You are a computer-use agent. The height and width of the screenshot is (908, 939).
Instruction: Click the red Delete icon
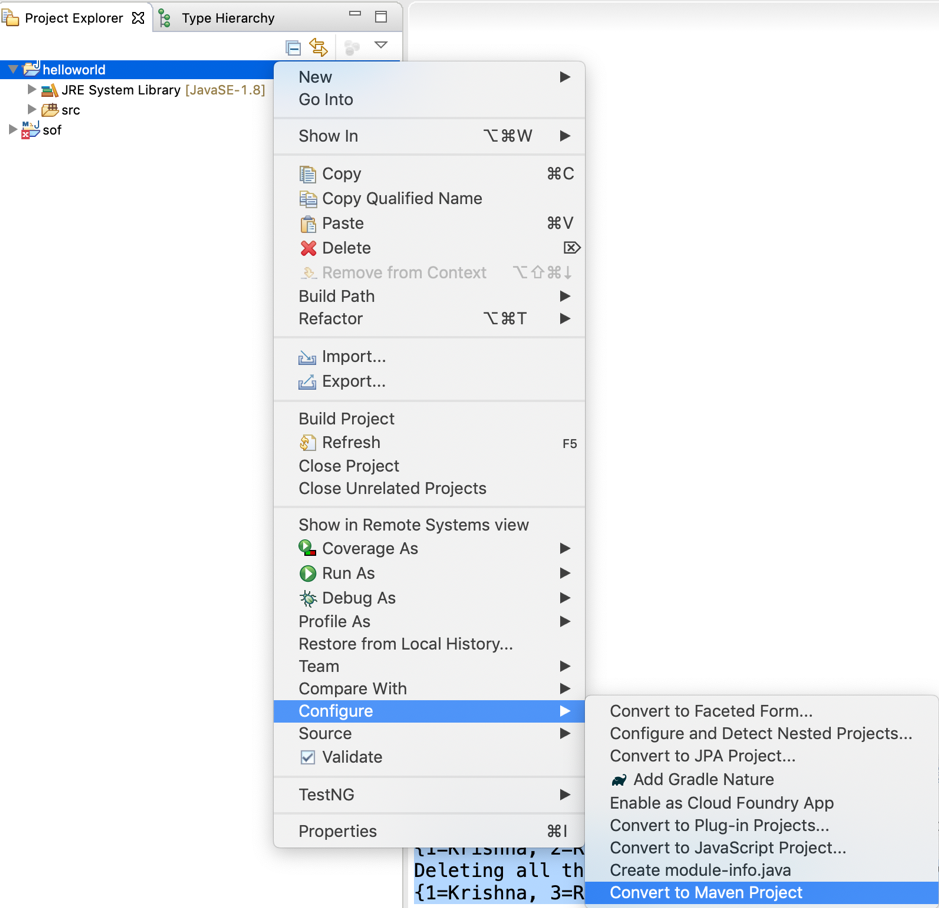(308, 247)
